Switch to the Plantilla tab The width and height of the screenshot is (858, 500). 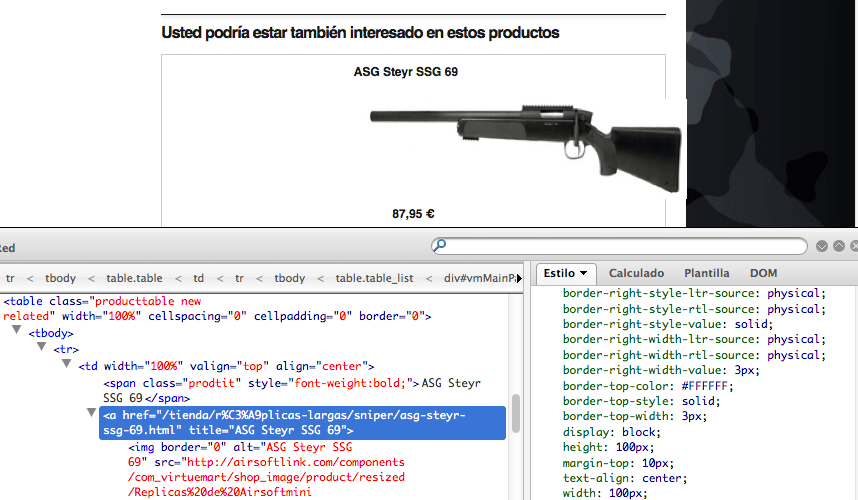(x=706, y=273)
